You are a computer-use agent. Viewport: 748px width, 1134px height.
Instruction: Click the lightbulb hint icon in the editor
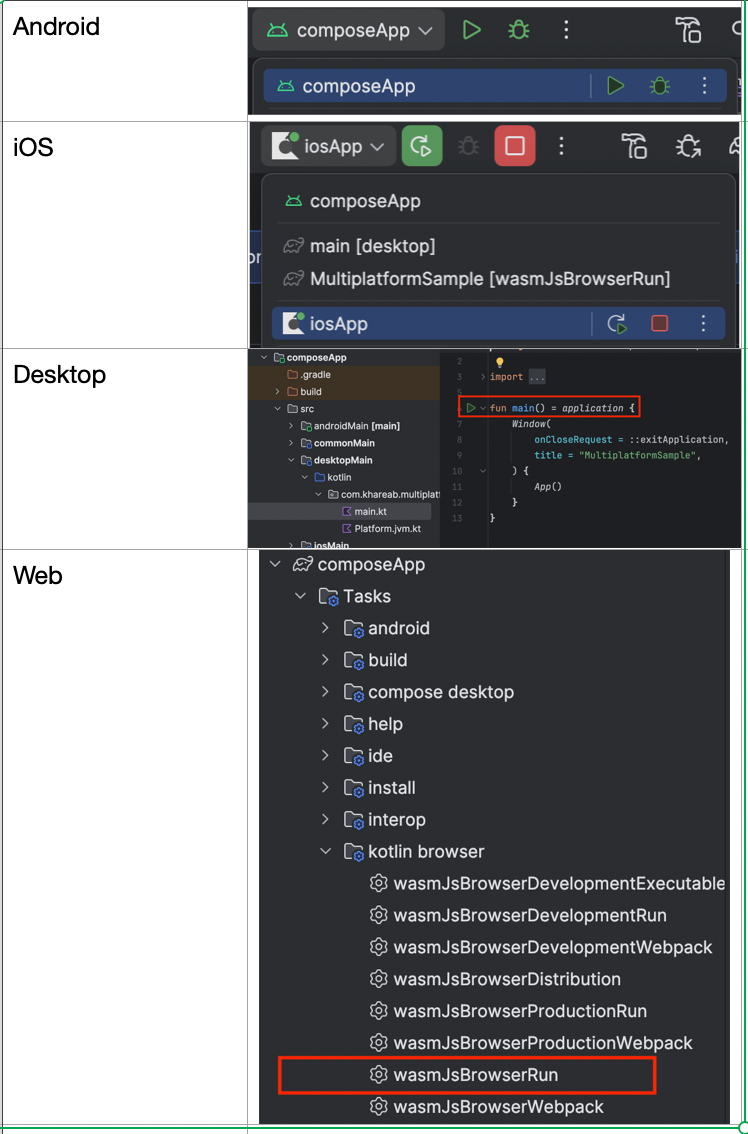[x=498, y=363]
